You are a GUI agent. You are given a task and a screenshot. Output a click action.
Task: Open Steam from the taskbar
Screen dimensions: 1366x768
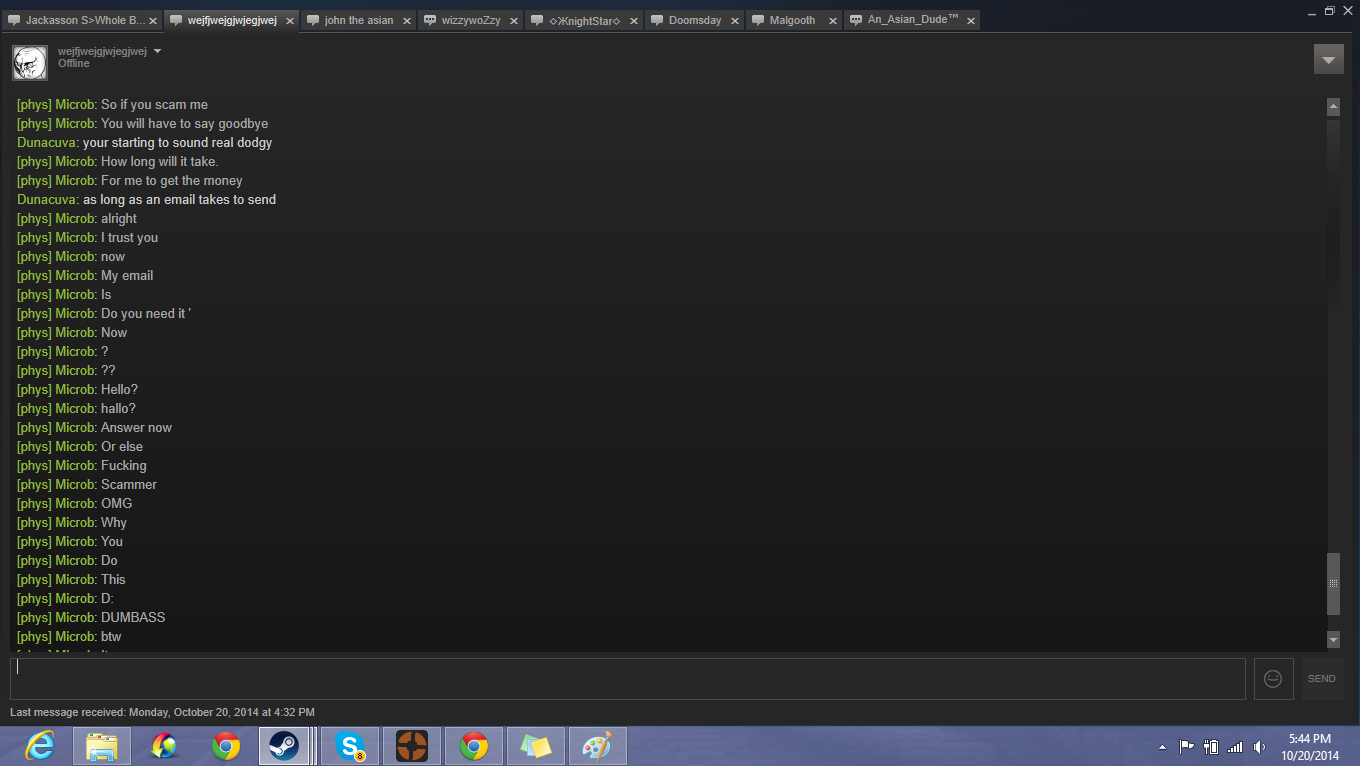pos(284,747)
